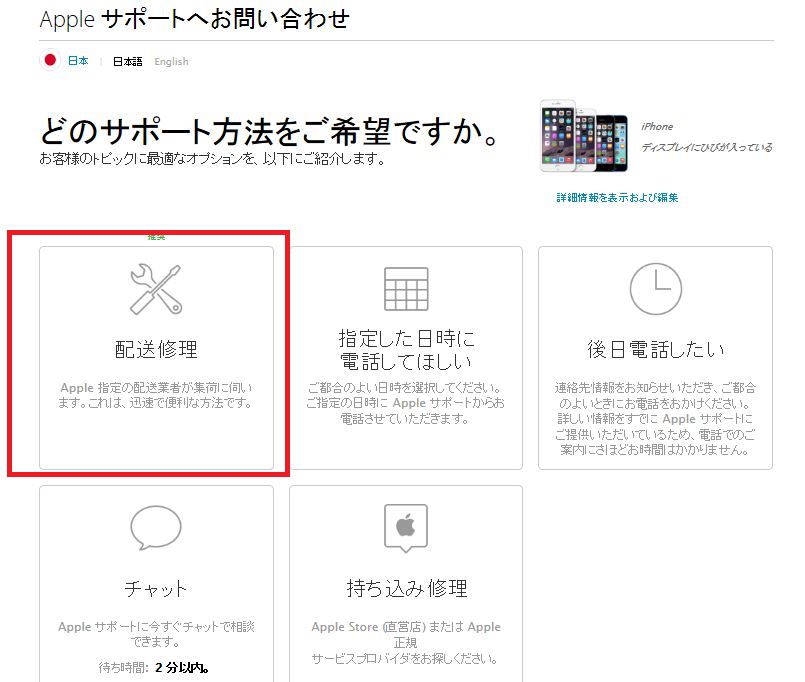805x682 pixels.
Task: Switch language to English
Action: pyautogui.click(x=171, y=62)
